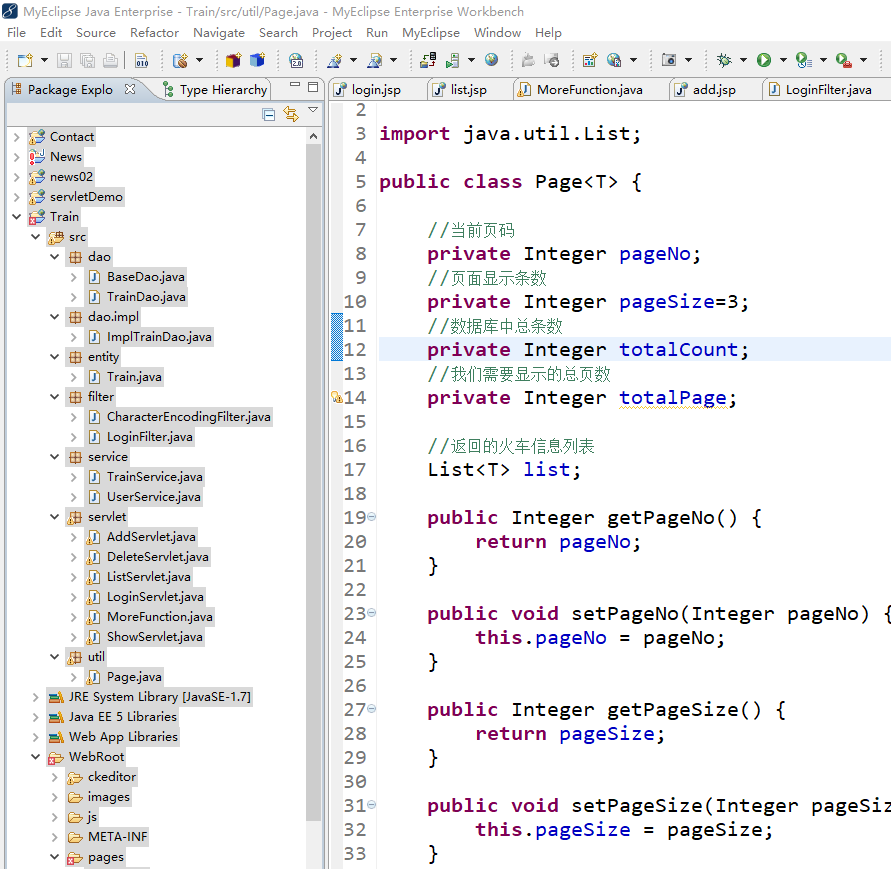The width and height of the screenshot is (891, 869).
Task: Open the web browser globe icon
Action: tap(492, 60)
